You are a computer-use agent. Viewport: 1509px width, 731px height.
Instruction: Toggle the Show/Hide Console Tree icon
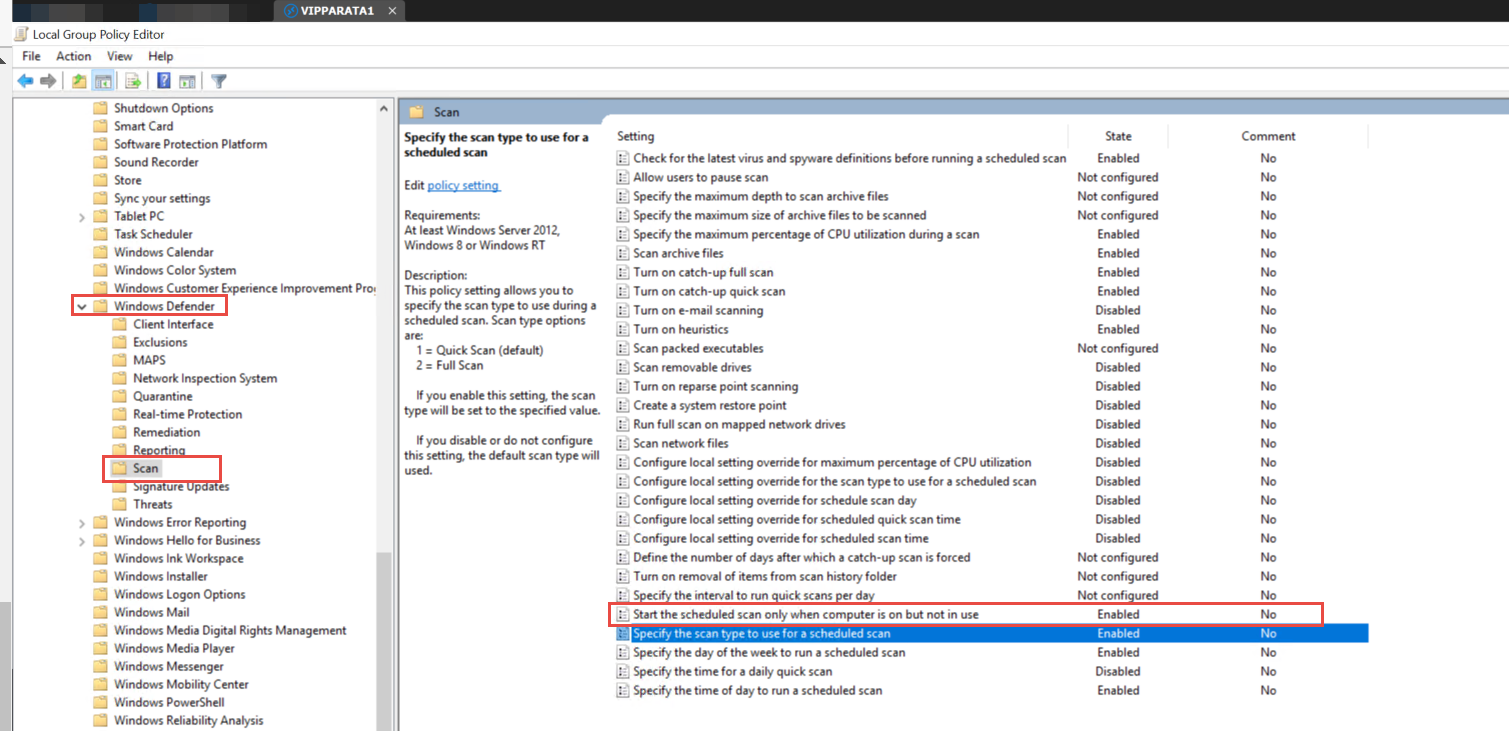102,81
